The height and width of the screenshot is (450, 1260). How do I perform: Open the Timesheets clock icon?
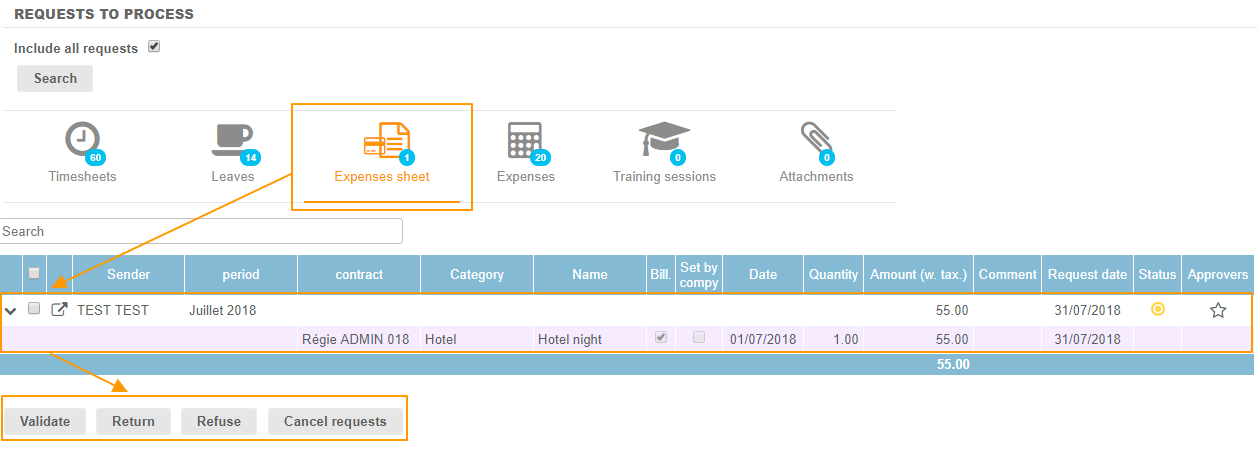(82, 141)
